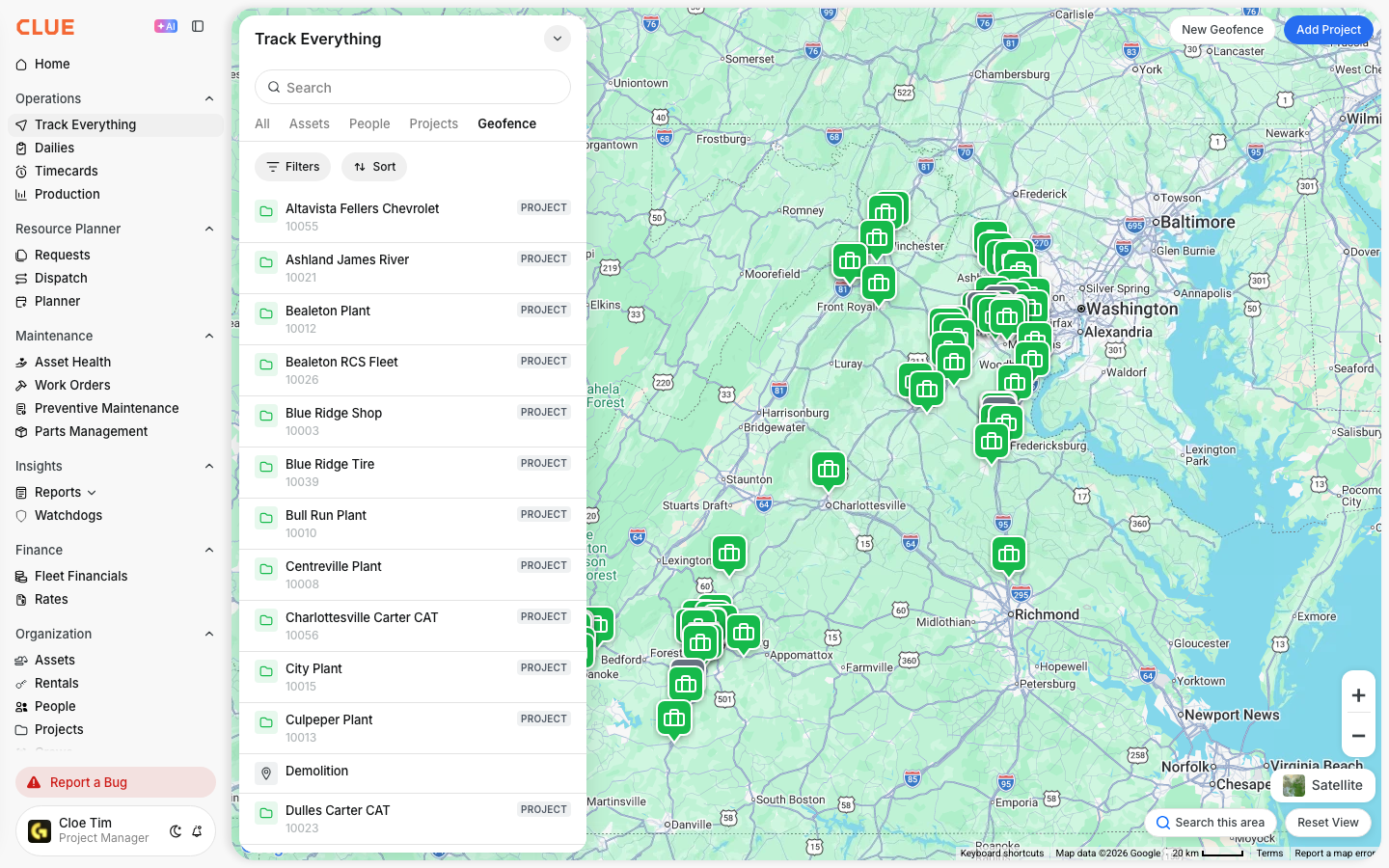The width and height of the screenshot is (1389, 868).
Task: Click Search this area button
Action: click(1211, 823)
